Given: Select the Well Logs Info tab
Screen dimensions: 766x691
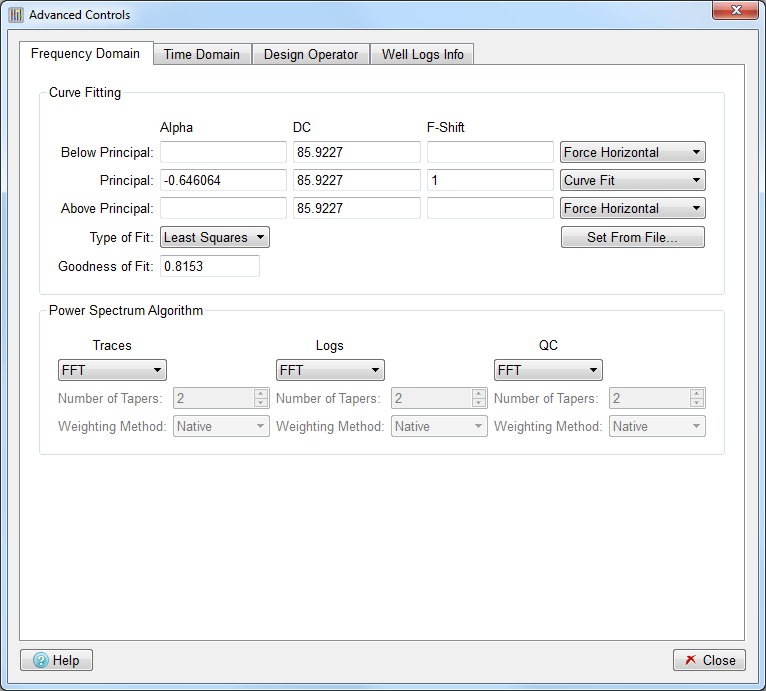Looking at the screenshot, I should [x=423, y=54].
